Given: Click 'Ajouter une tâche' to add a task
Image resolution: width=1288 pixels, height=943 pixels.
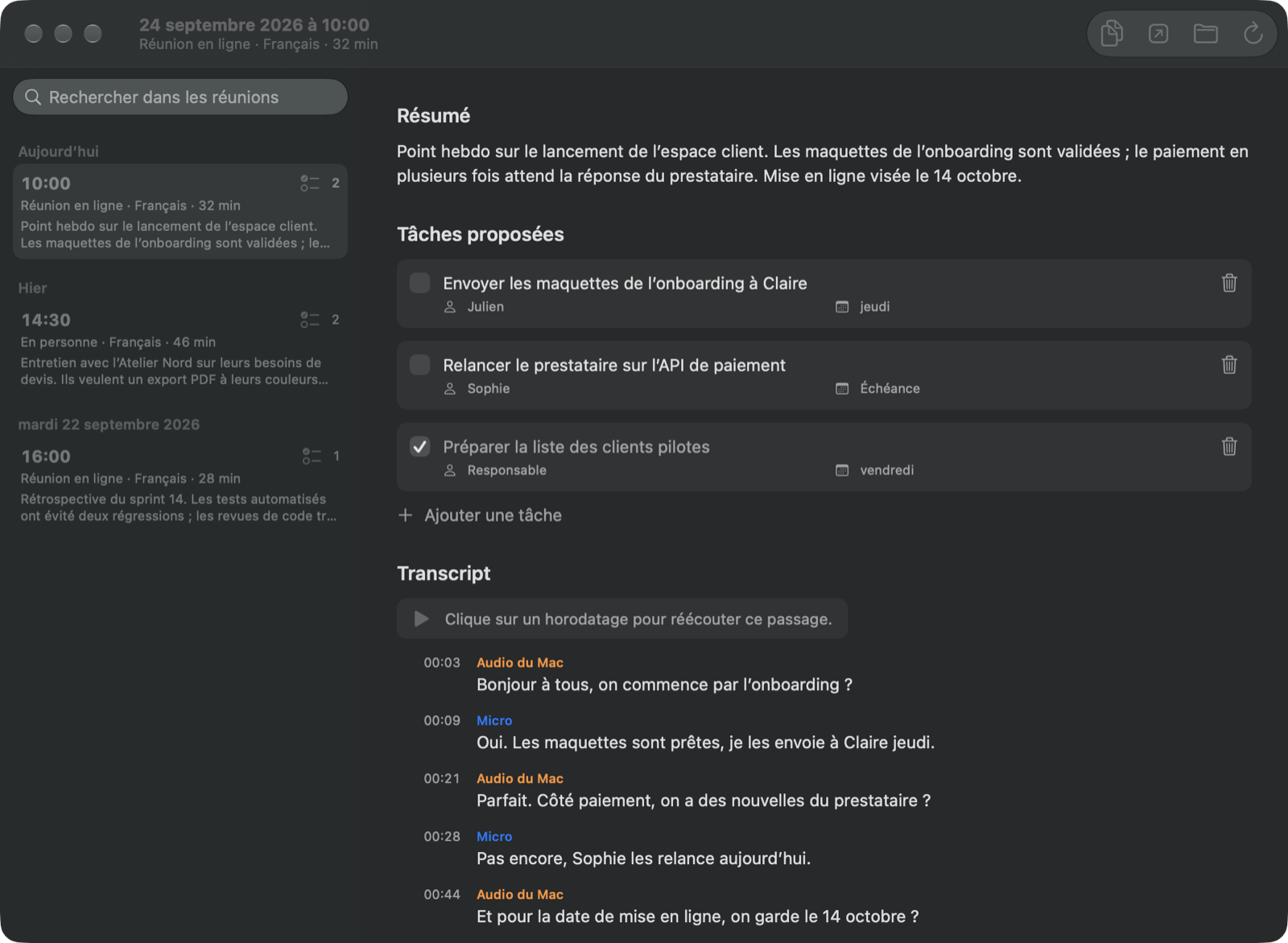Looking at the screenshot, I should click(480, 515).
